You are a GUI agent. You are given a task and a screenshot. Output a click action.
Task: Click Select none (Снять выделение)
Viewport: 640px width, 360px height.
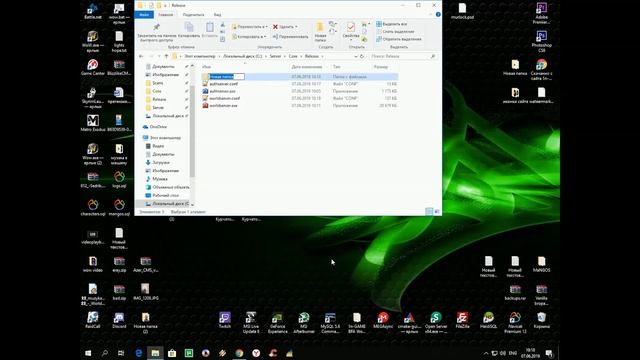tap(395, 31)
